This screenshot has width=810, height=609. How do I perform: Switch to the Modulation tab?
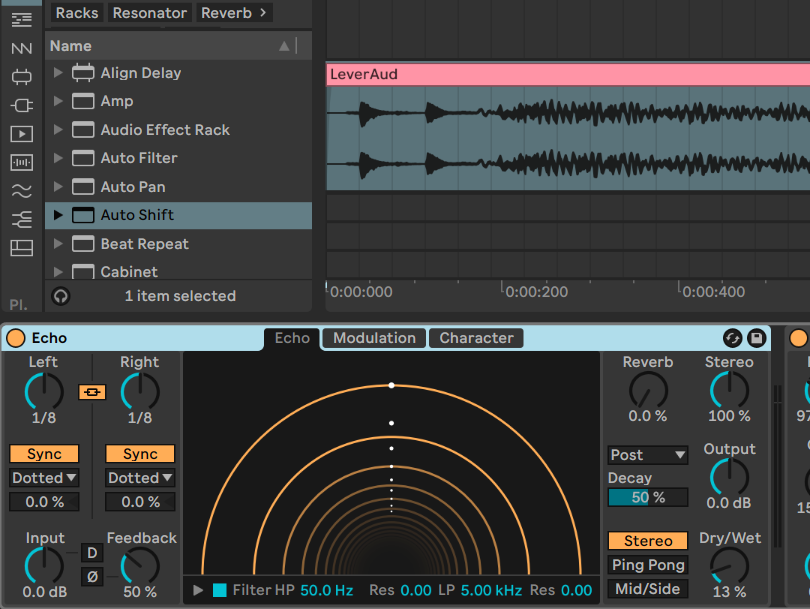click(x=374, y=338)
